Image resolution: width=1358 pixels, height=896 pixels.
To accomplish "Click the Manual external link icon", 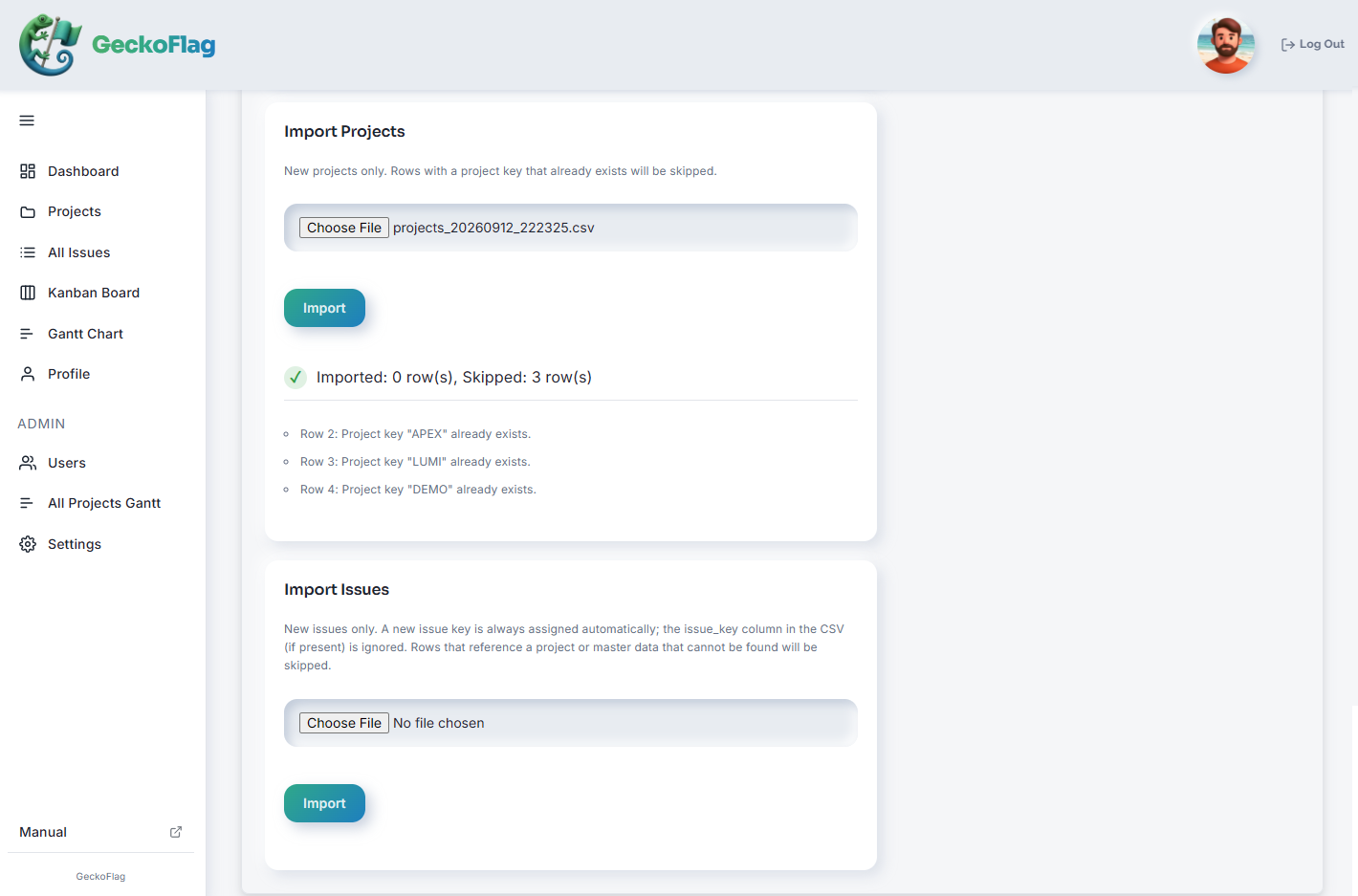I will [x=176, y=832].
